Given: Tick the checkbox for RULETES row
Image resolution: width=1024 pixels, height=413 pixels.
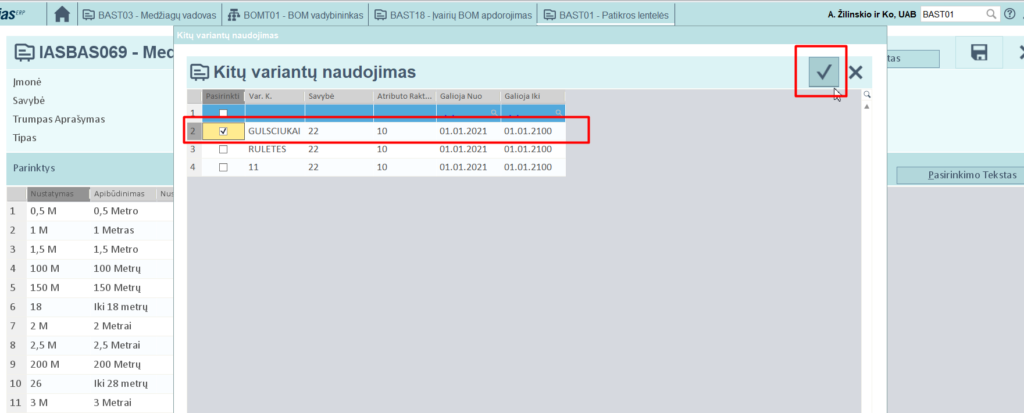Looking at the screenshot, I should pos(223,149).
